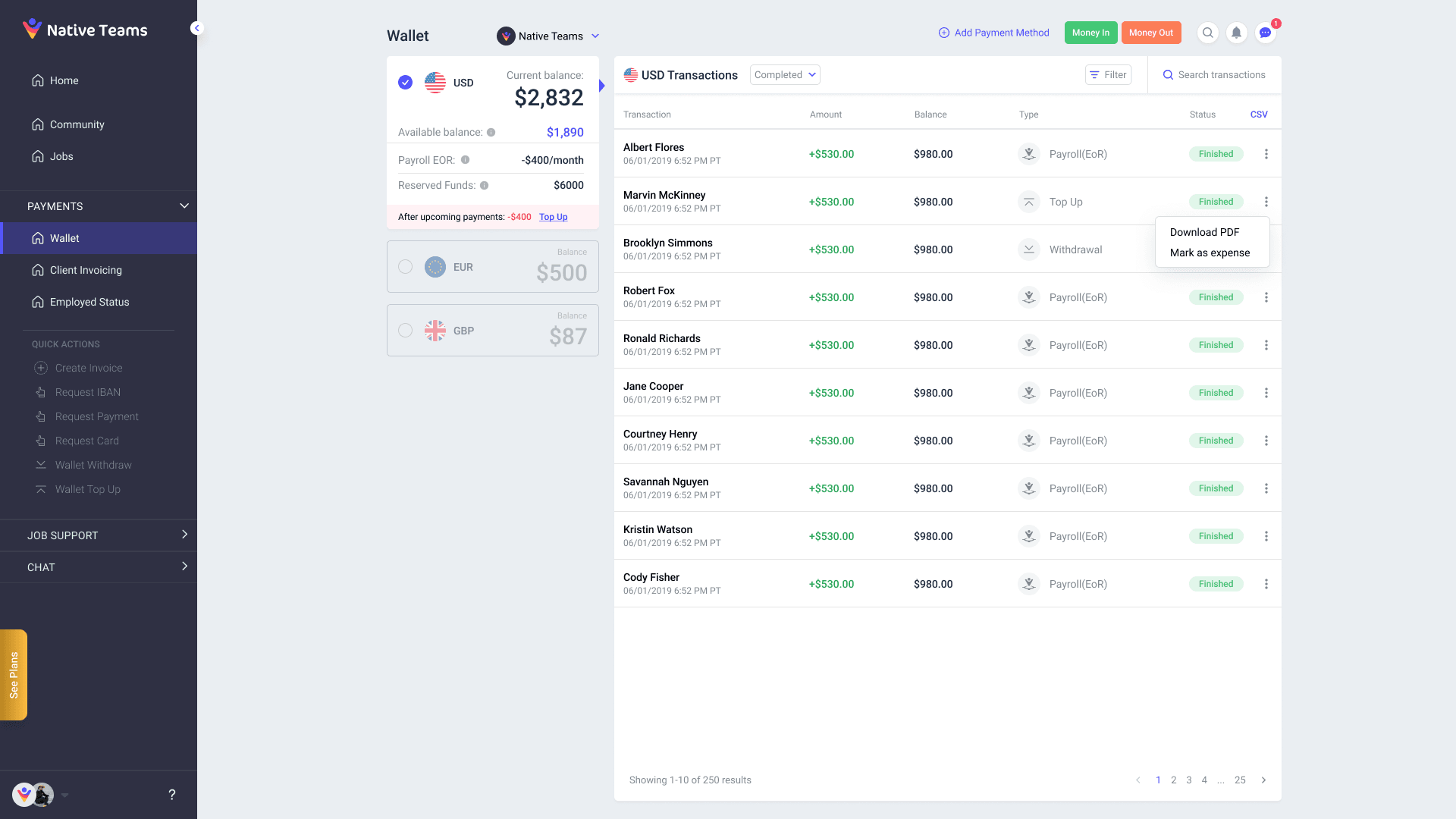Select the GBP wallet radio button
The image size is (1456, 819).
click(x=406, y=331)
